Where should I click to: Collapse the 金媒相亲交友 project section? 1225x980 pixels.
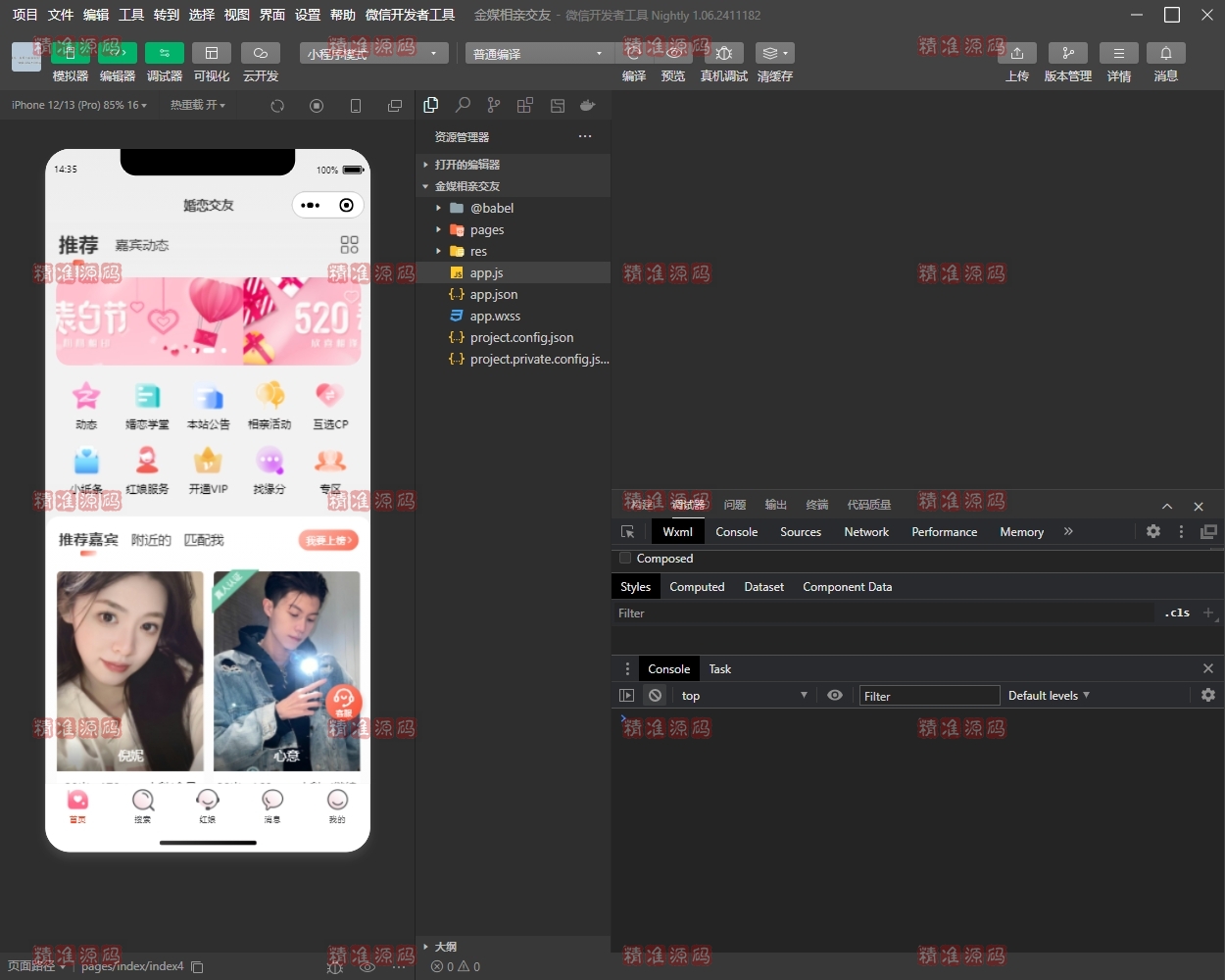pos(514,185)
